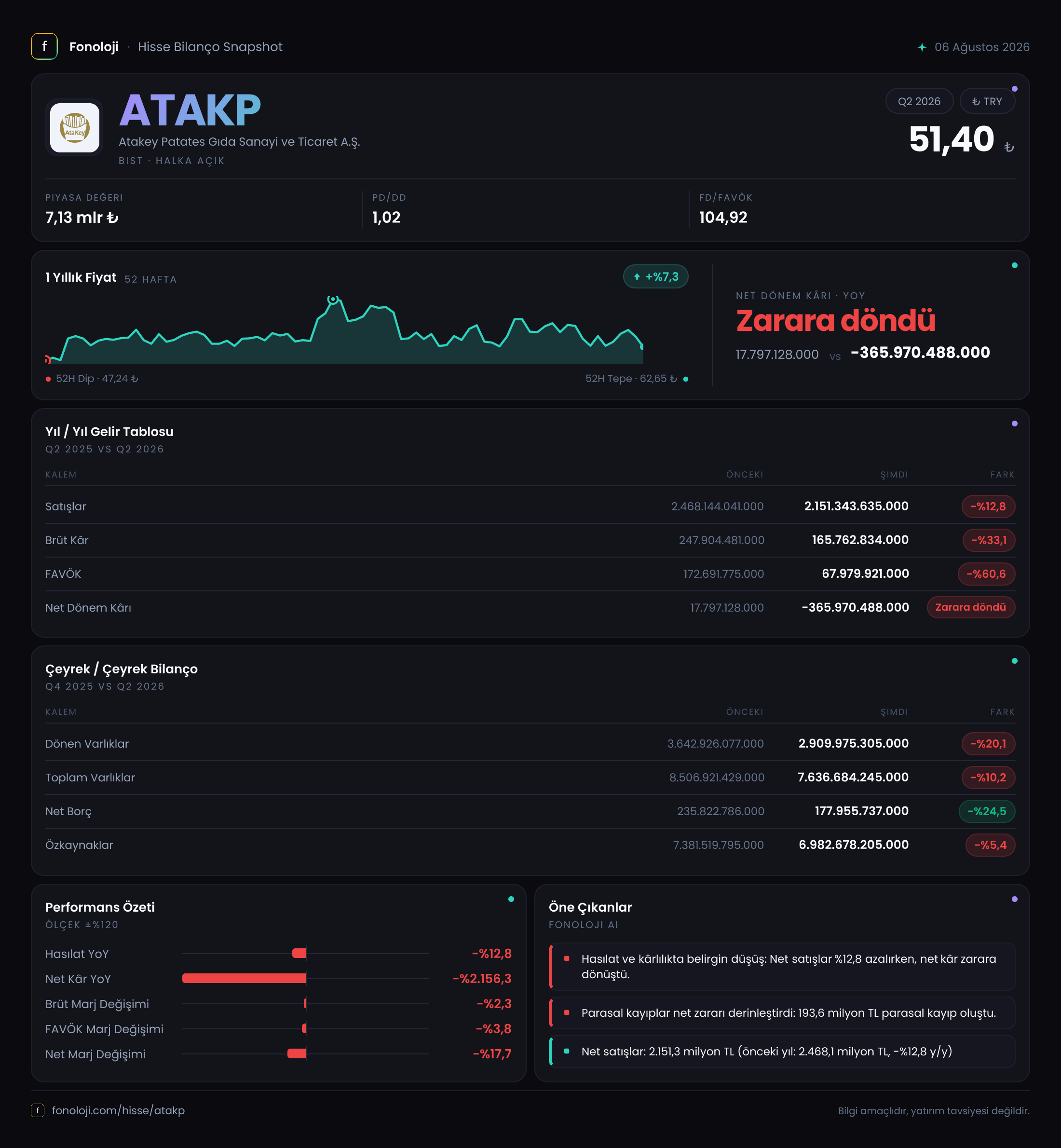This screenshot has height=1148, width=1061.
Task: Click the Net Marj Değişimi red bar
Action: coord(297,1054)
